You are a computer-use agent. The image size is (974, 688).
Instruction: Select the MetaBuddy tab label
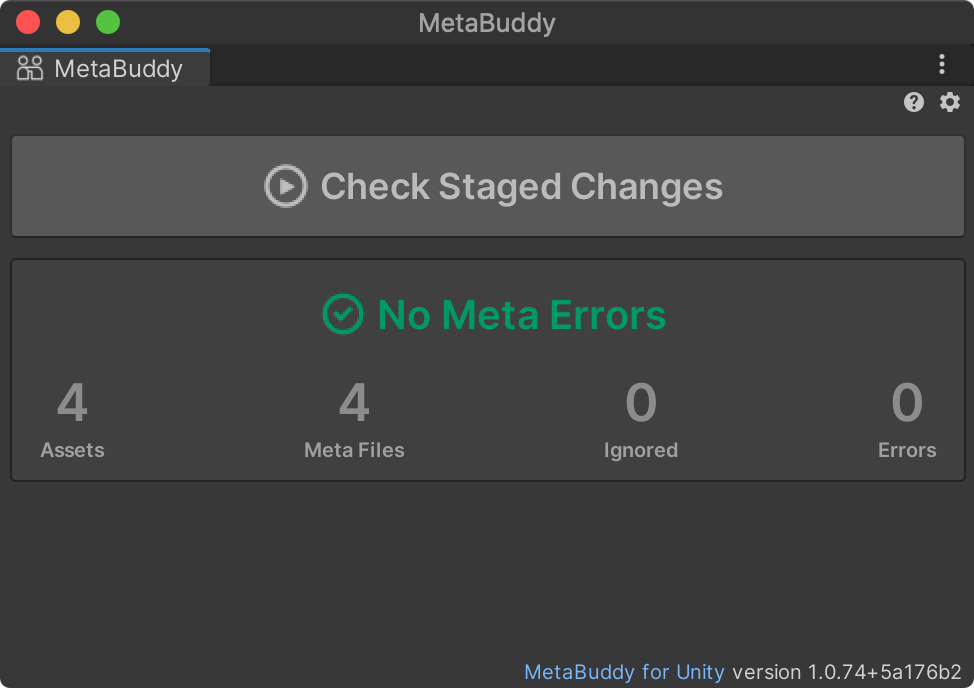click(118, 68)
